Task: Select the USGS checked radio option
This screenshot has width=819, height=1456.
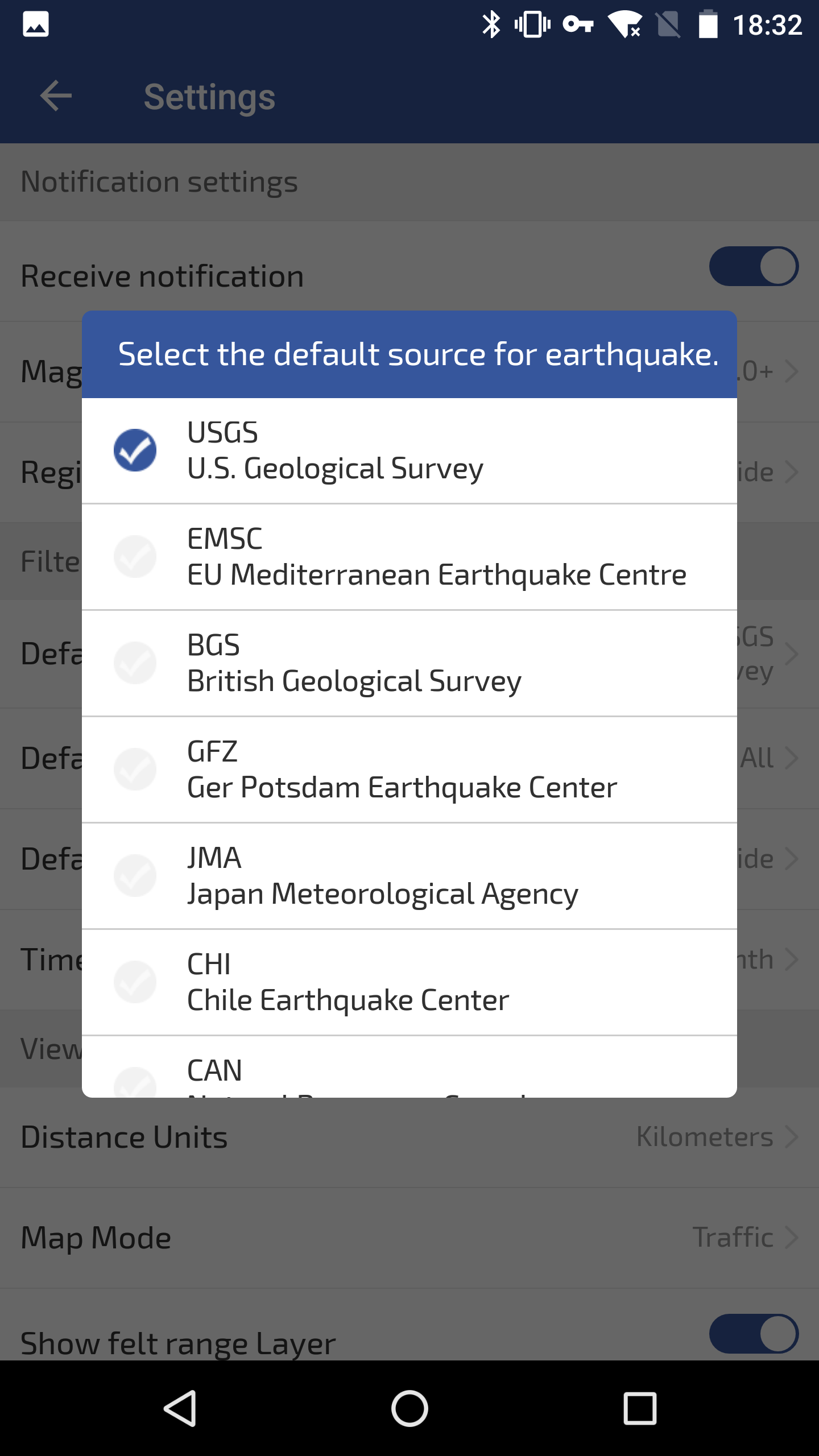Action: (135, 450)
